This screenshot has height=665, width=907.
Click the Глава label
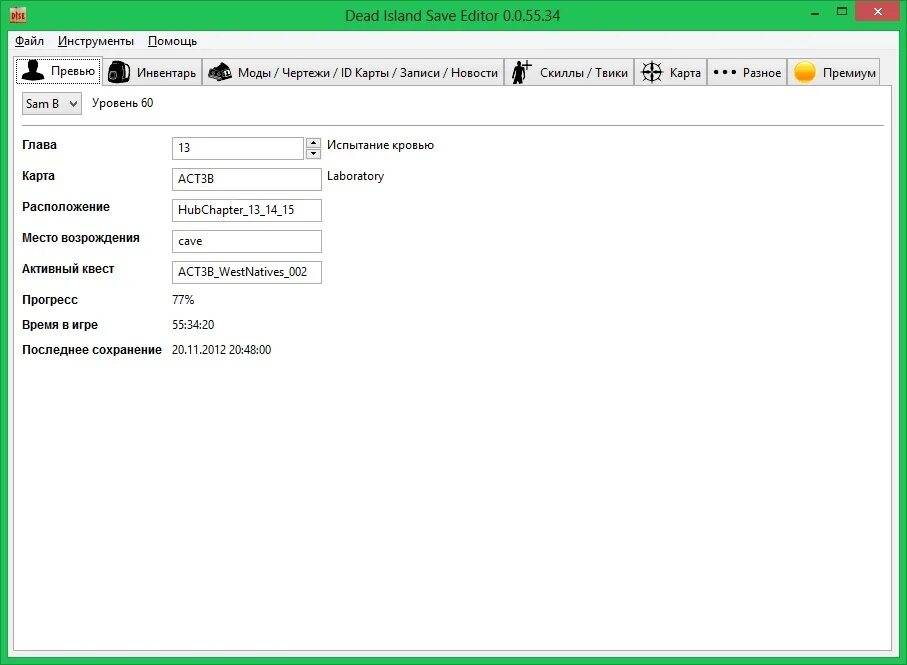click(x=39, y=145)
